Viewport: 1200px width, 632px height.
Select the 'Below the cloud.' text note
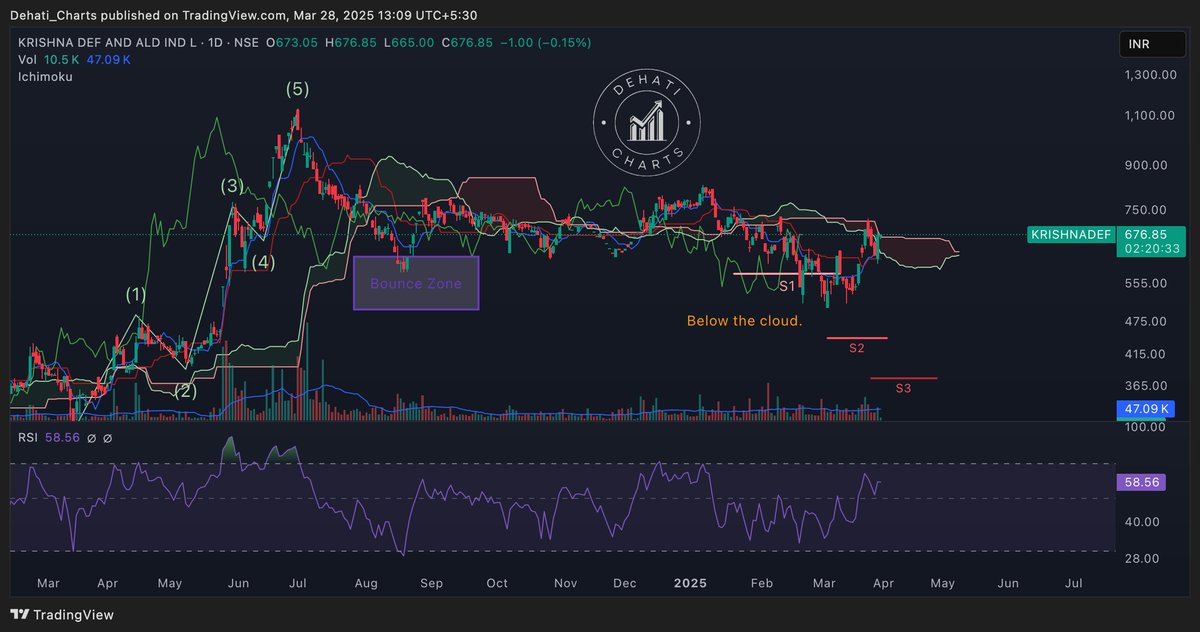(744, 322)
